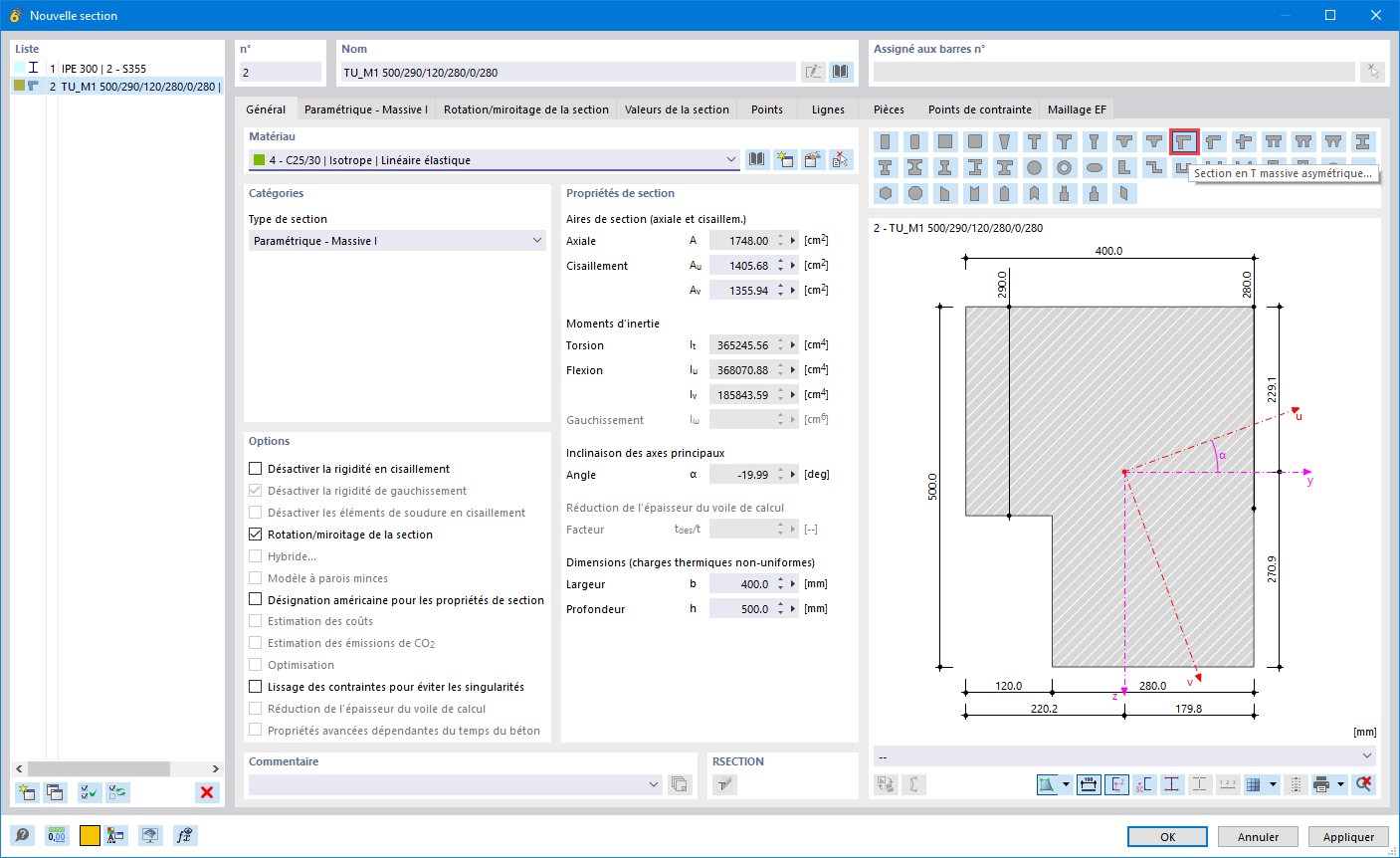
Task: Click the Annuler button
Action: pos(1259,837)
